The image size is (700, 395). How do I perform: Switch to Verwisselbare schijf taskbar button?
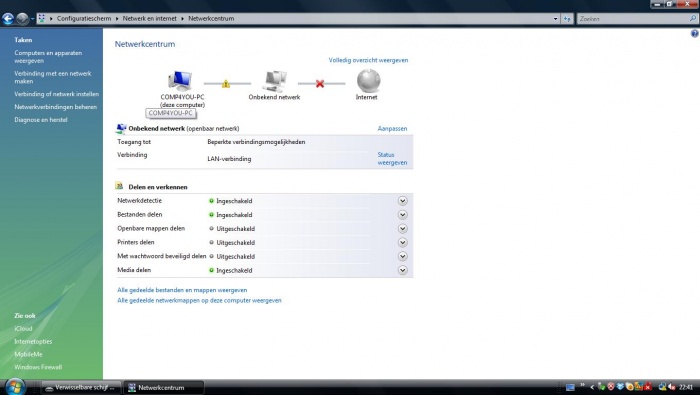pyautogui.click(x=81, y=387)
